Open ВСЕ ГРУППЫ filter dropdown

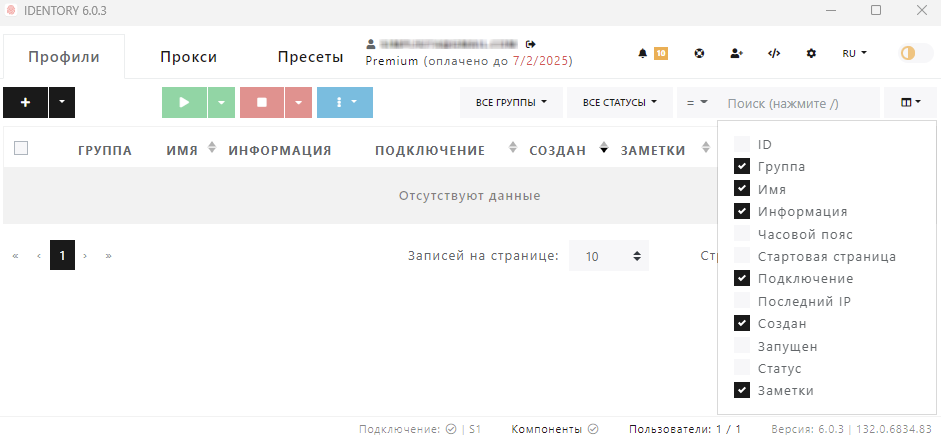(x=511, y=103)
